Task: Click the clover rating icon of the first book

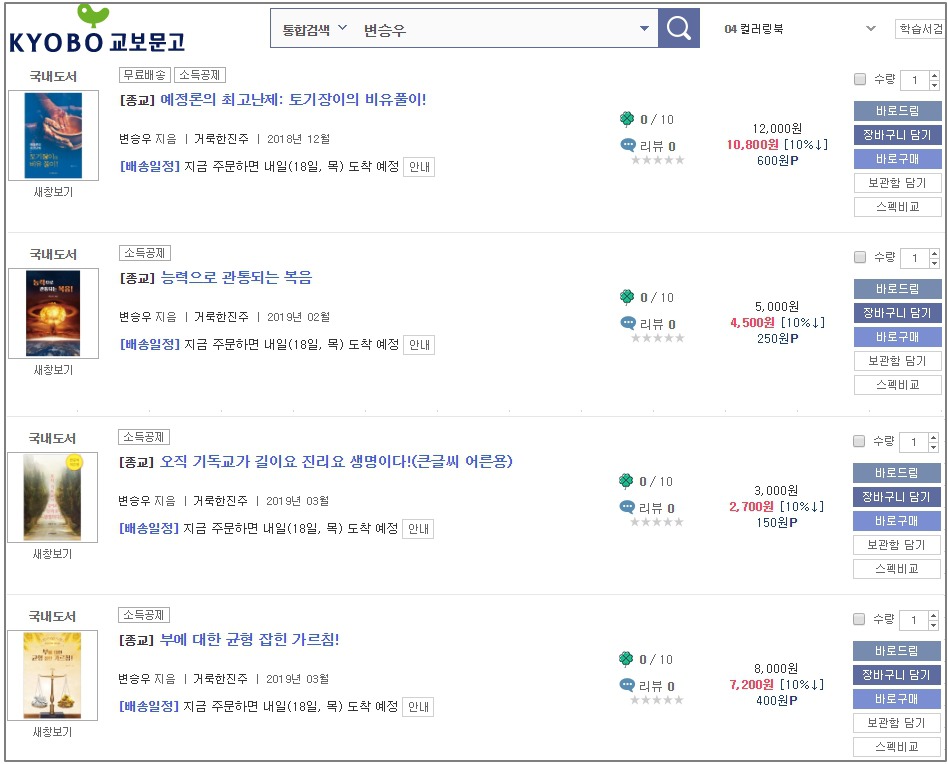Action: click(627, 119)
